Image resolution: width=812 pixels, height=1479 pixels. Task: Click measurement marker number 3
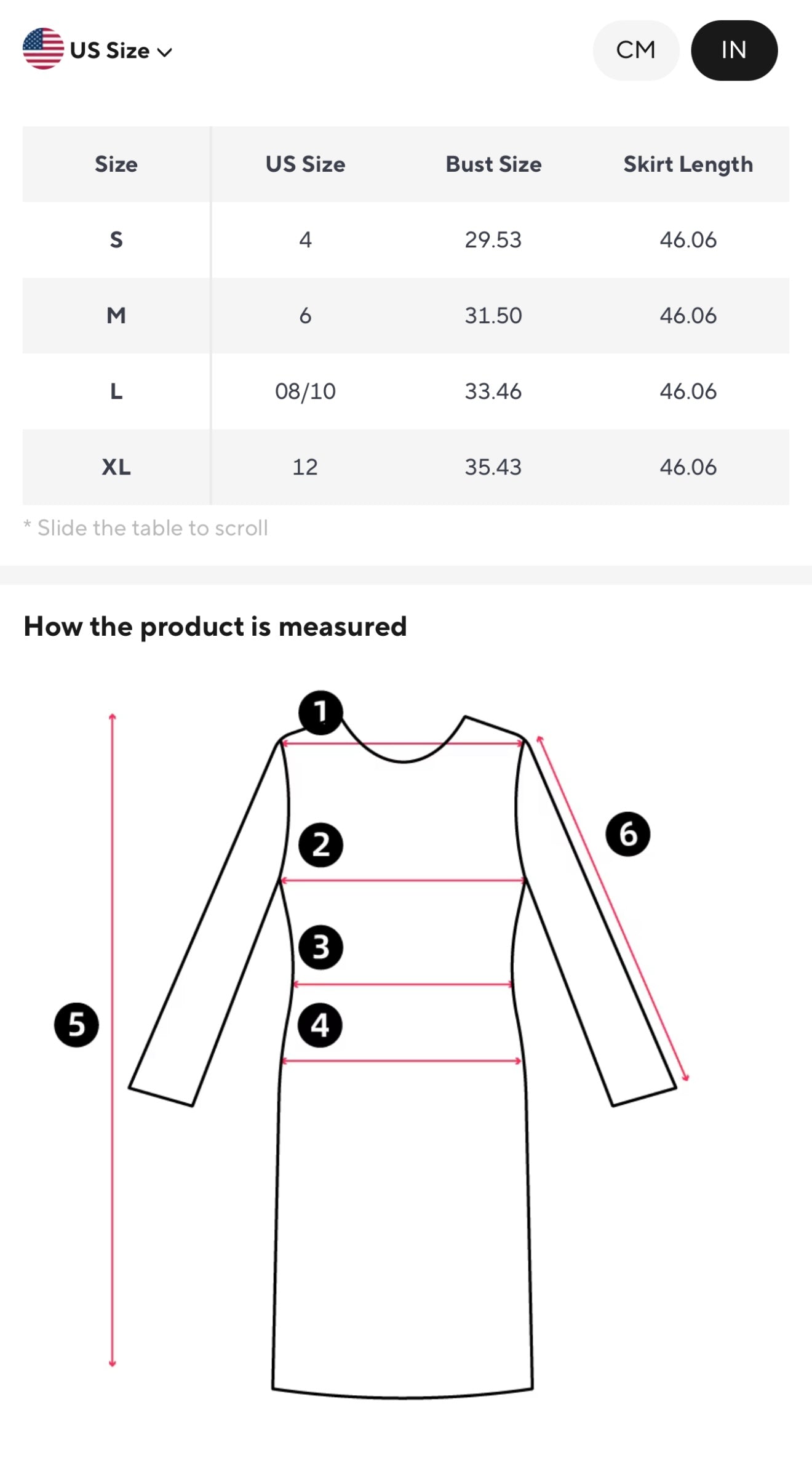coord(320,947)
